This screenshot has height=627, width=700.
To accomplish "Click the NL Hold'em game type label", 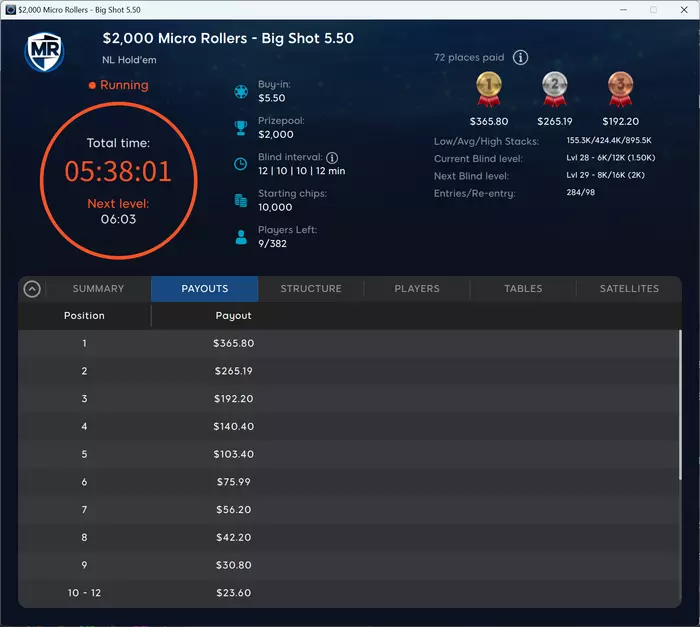I will click(x=129, y=60).
